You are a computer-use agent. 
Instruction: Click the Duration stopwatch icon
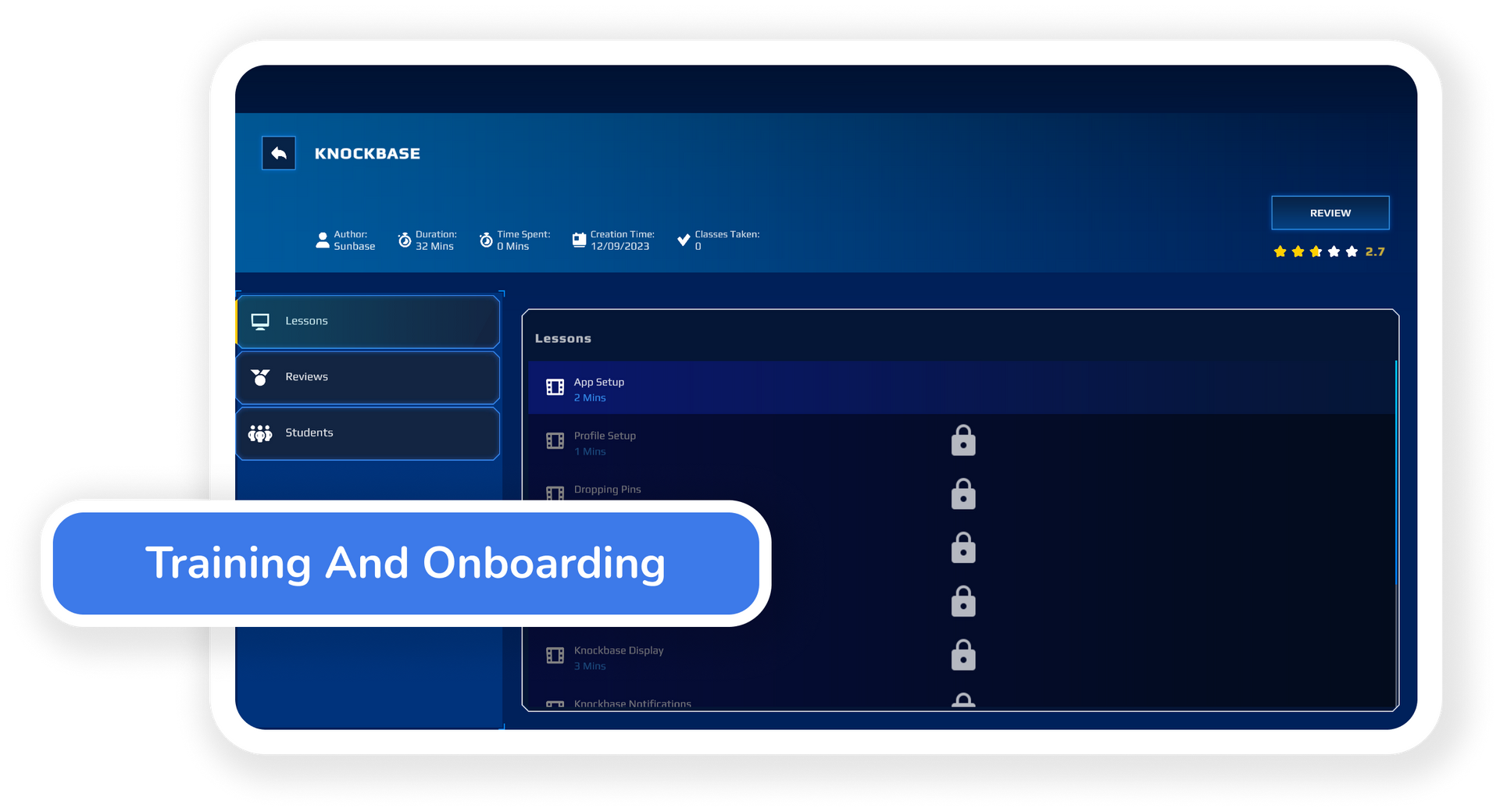(405, 240)
